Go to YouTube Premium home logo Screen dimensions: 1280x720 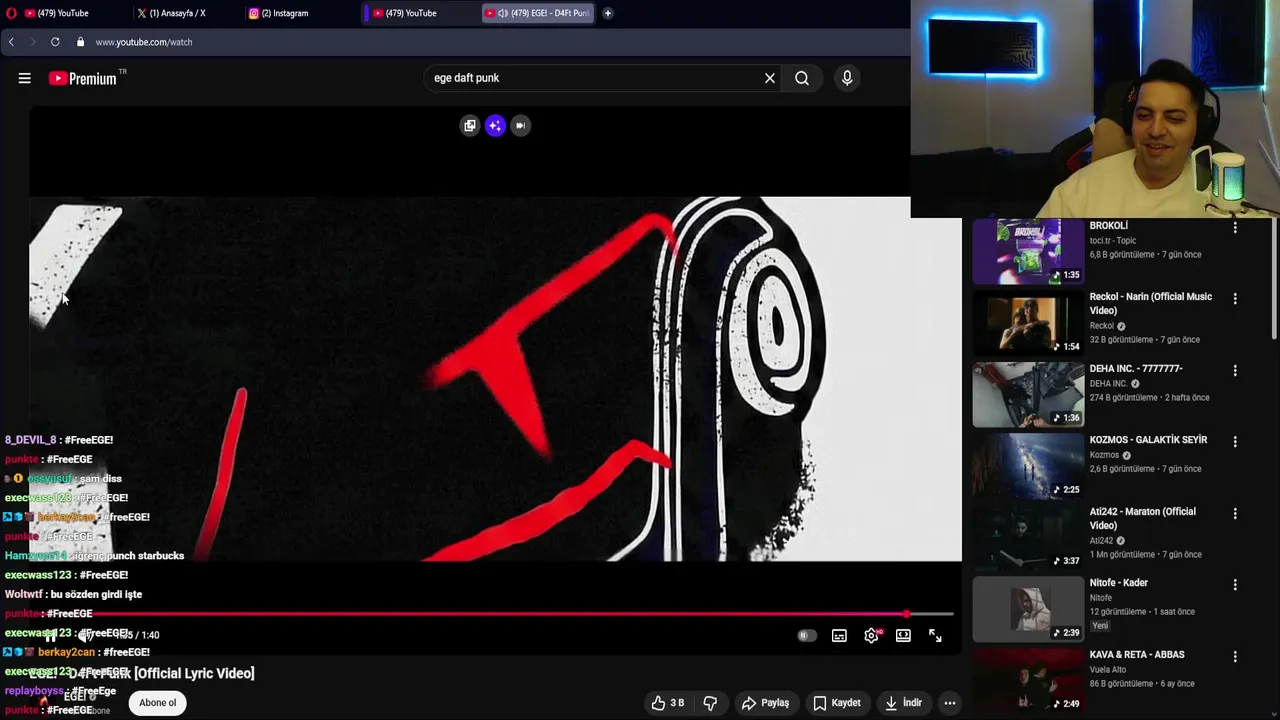tap(84, 78)
